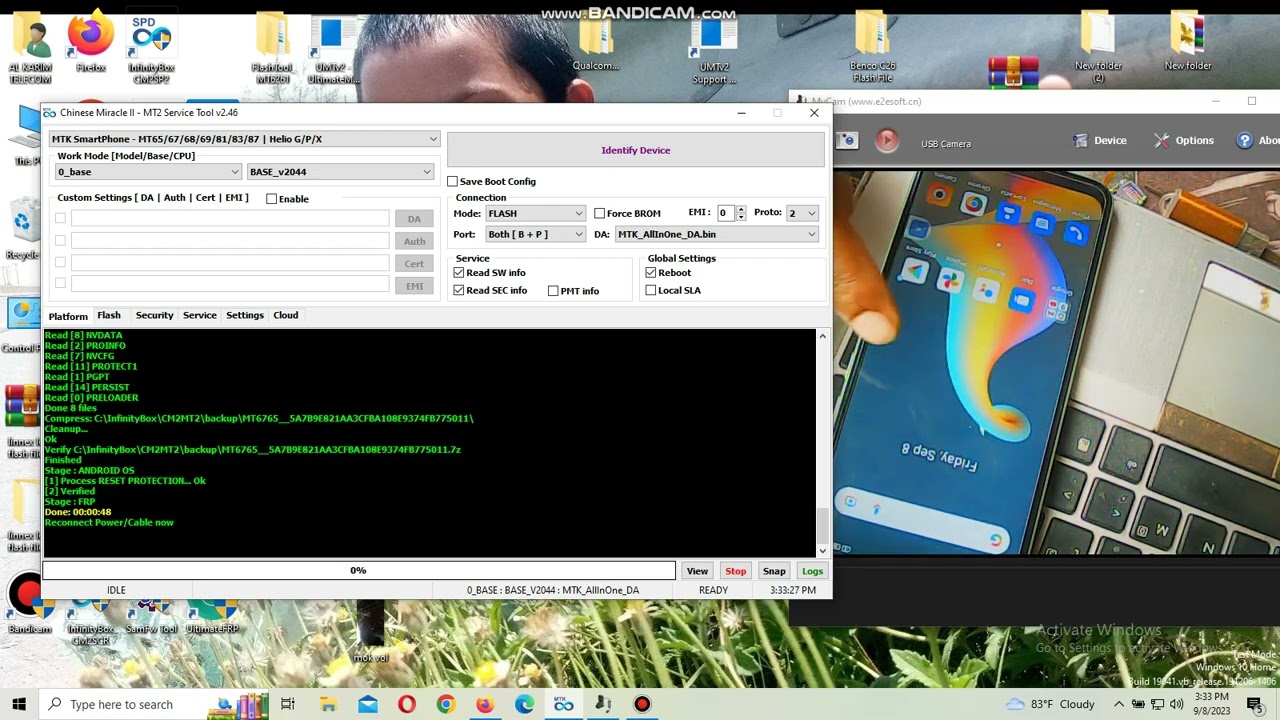Open Windows Start menu
This screenshot has width=1280, height=720.
coord(19,704)
